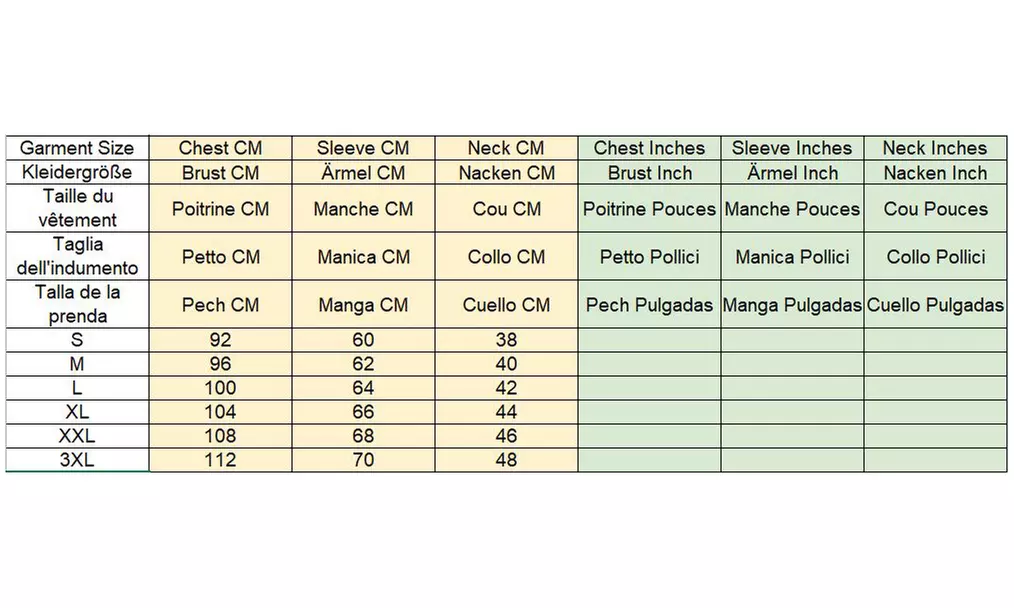Viewport: 1014px width, 608px height.
Task: Click the sleeve value 64 cell
Action: [363, 388]
